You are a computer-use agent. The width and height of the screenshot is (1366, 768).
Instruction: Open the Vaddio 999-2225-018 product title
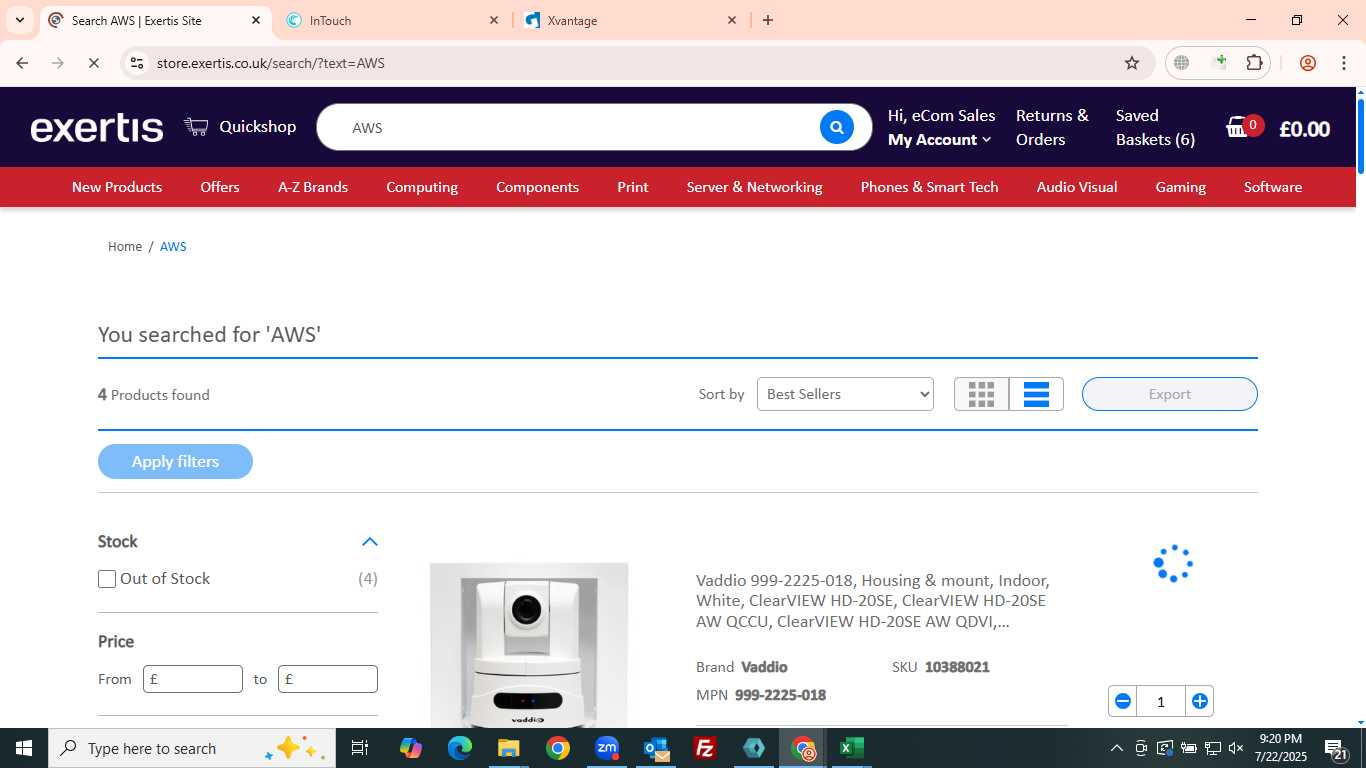[x=873, y=601]
